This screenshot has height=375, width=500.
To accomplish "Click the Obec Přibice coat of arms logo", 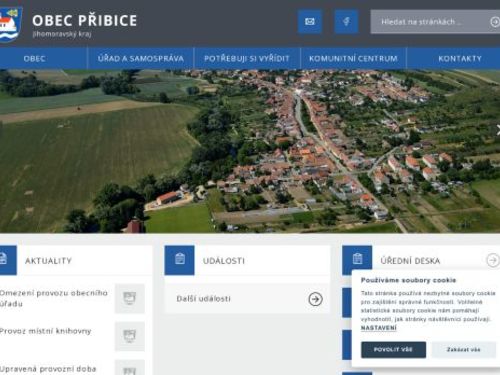I will pyautogui.click(x=11, y=24).
